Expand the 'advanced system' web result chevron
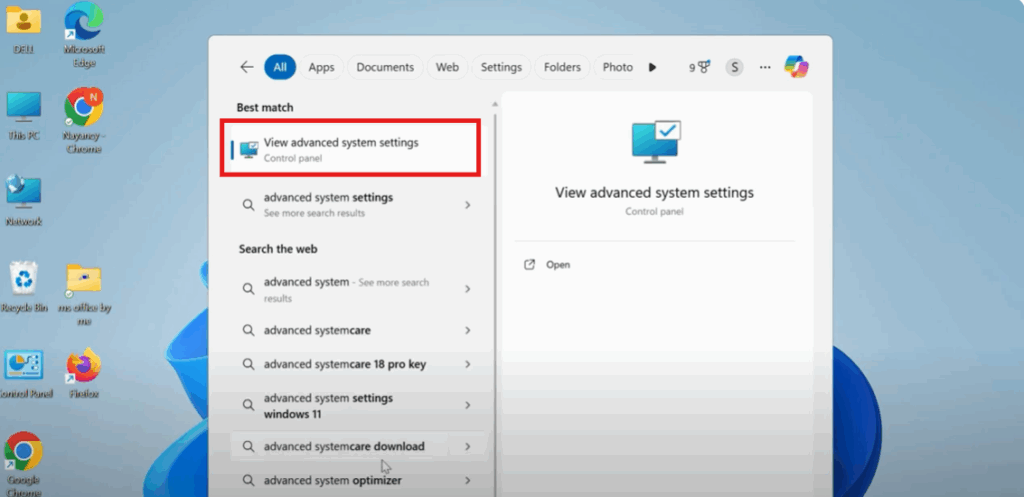This screenshot has width=1024, height=497. (x=468, y=289)
